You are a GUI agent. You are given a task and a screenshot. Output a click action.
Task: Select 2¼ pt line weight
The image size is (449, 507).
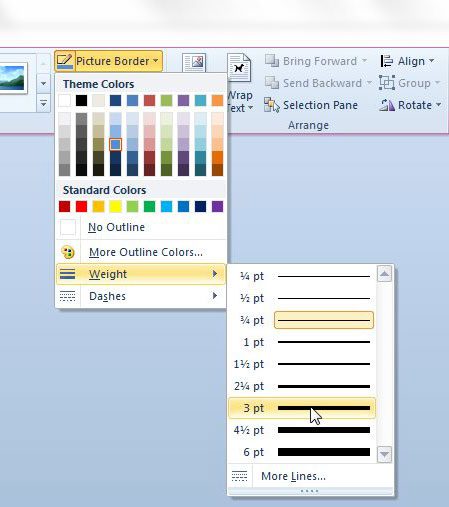coord(302,386)
